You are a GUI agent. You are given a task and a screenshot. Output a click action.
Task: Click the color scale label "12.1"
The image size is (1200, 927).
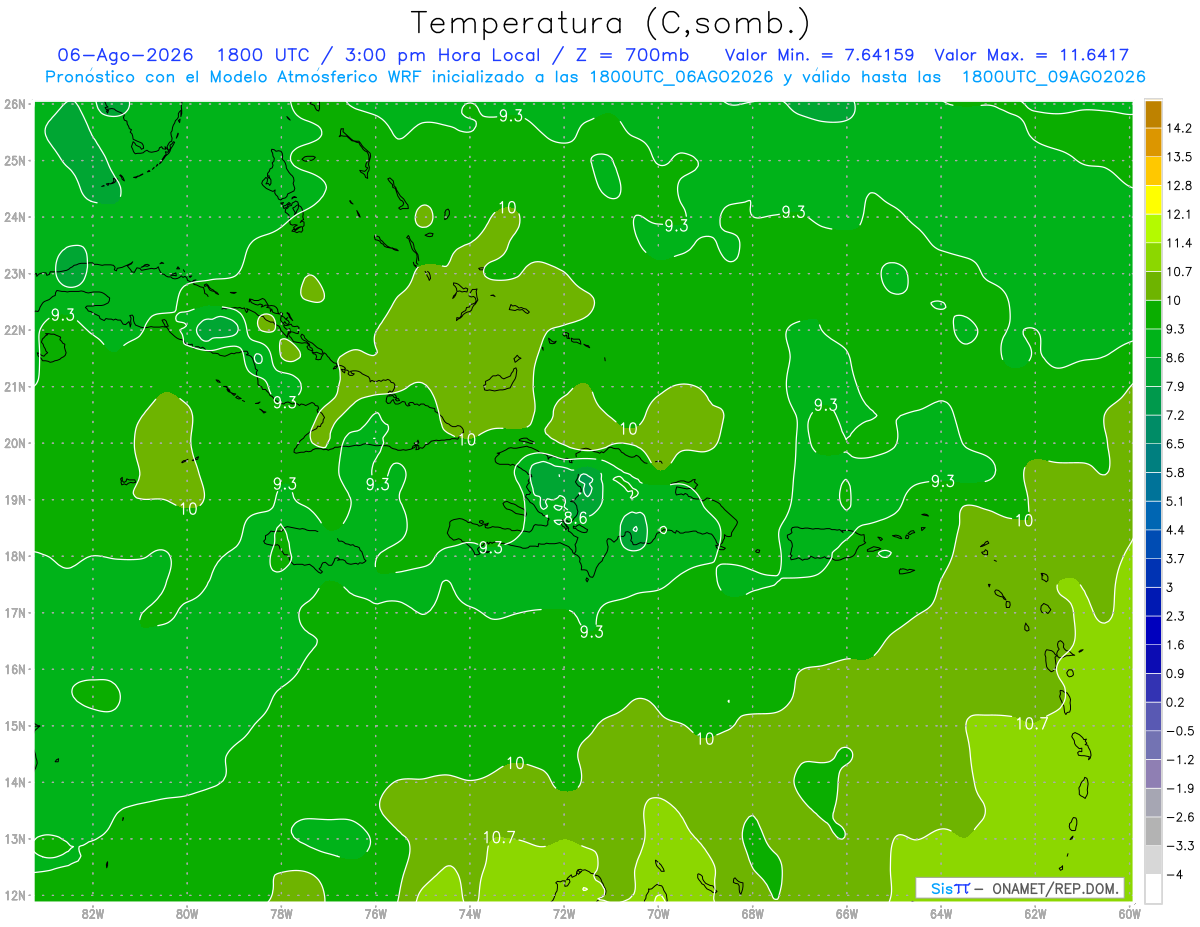click(x=1179, y=214)
